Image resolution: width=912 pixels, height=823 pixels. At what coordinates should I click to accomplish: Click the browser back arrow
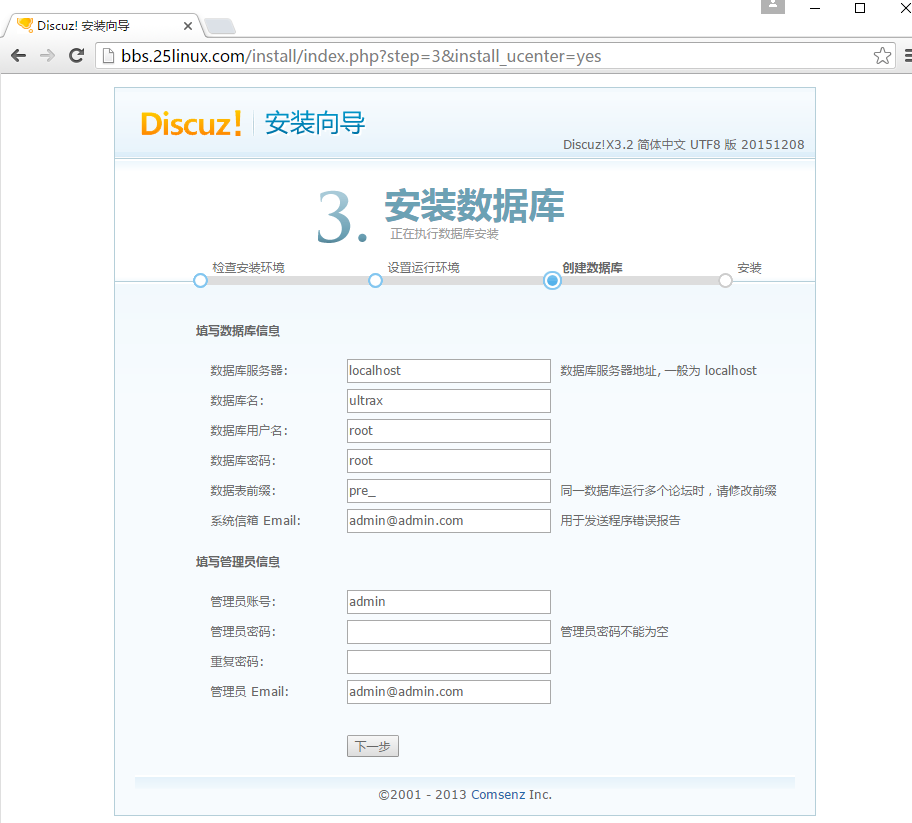point(19,56)
